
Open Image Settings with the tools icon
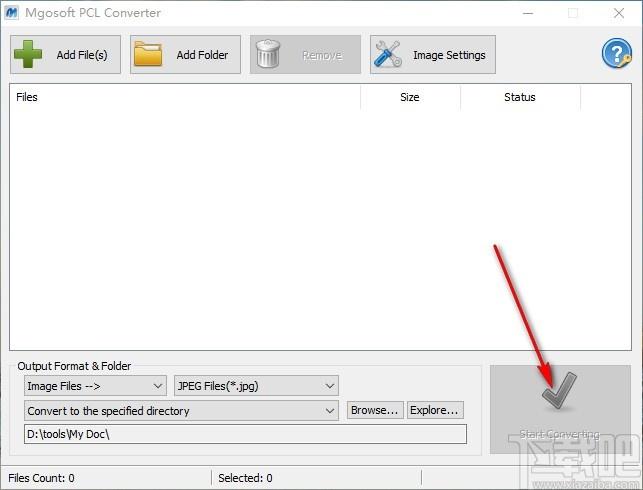(433, 55)
